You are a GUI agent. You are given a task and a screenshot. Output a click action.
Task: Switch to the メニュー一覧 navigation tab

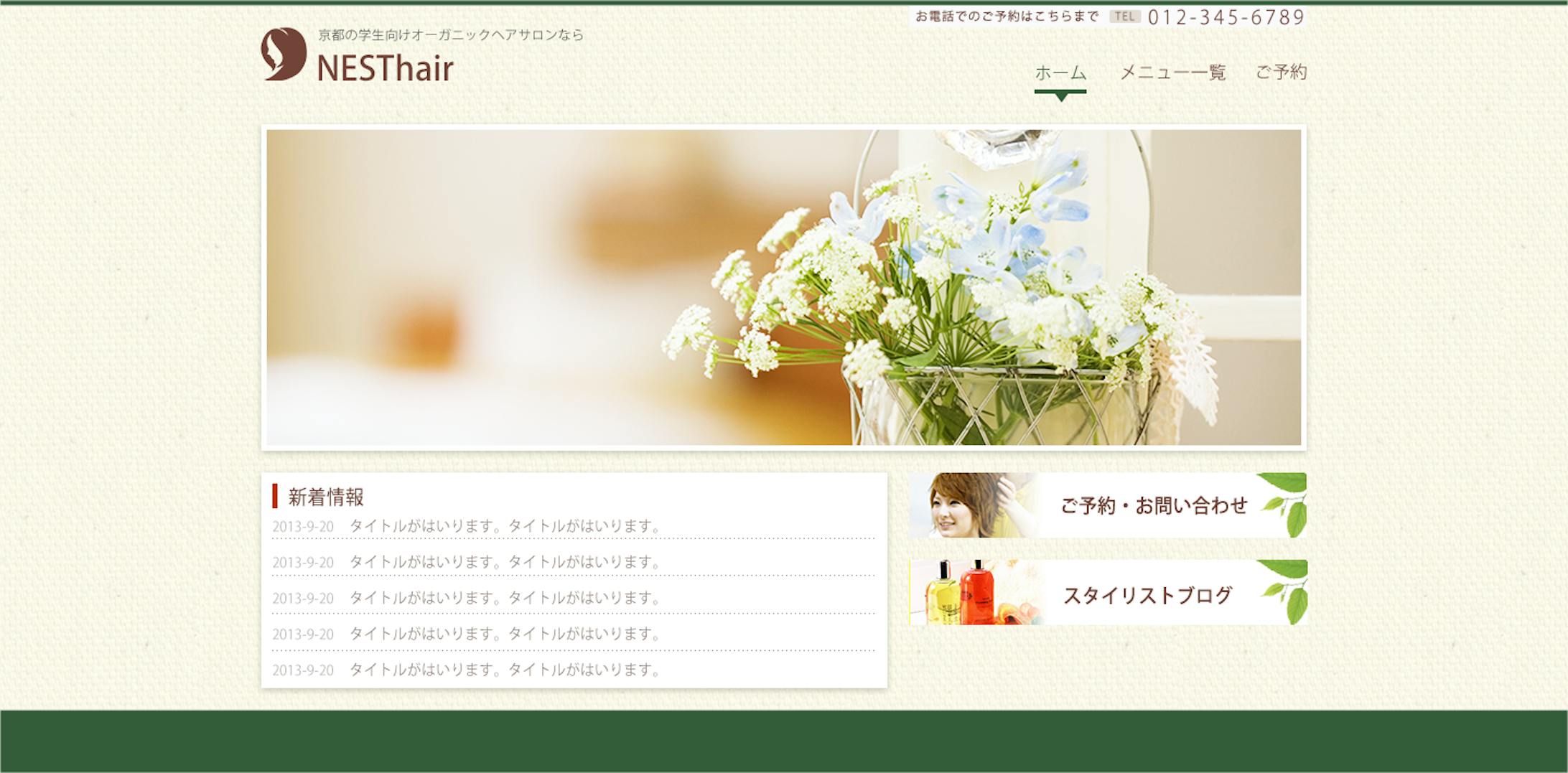pyautogui.click(x=1173, y=72)
